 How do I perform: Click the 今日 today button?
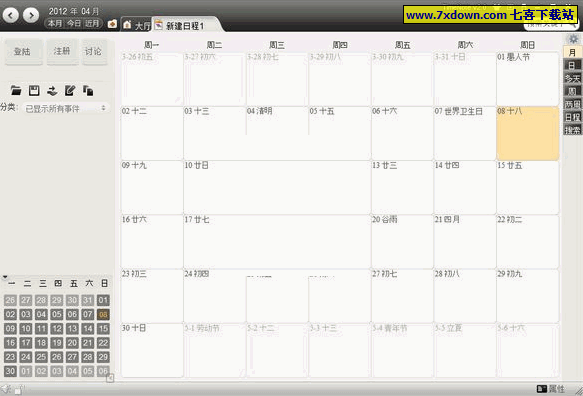[x=74, y=23]
